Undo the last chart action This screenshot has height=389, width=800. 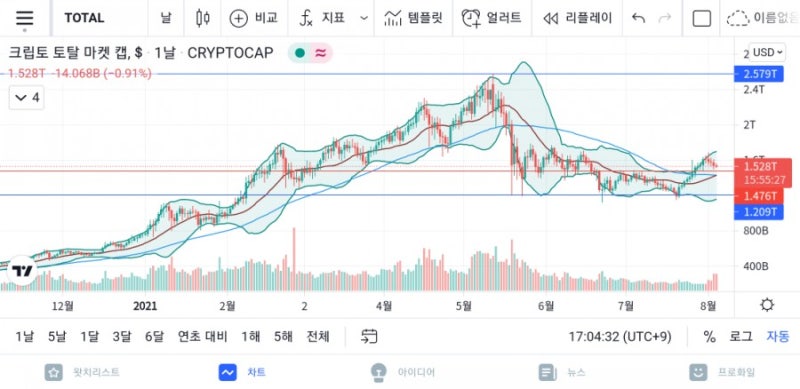638,18
